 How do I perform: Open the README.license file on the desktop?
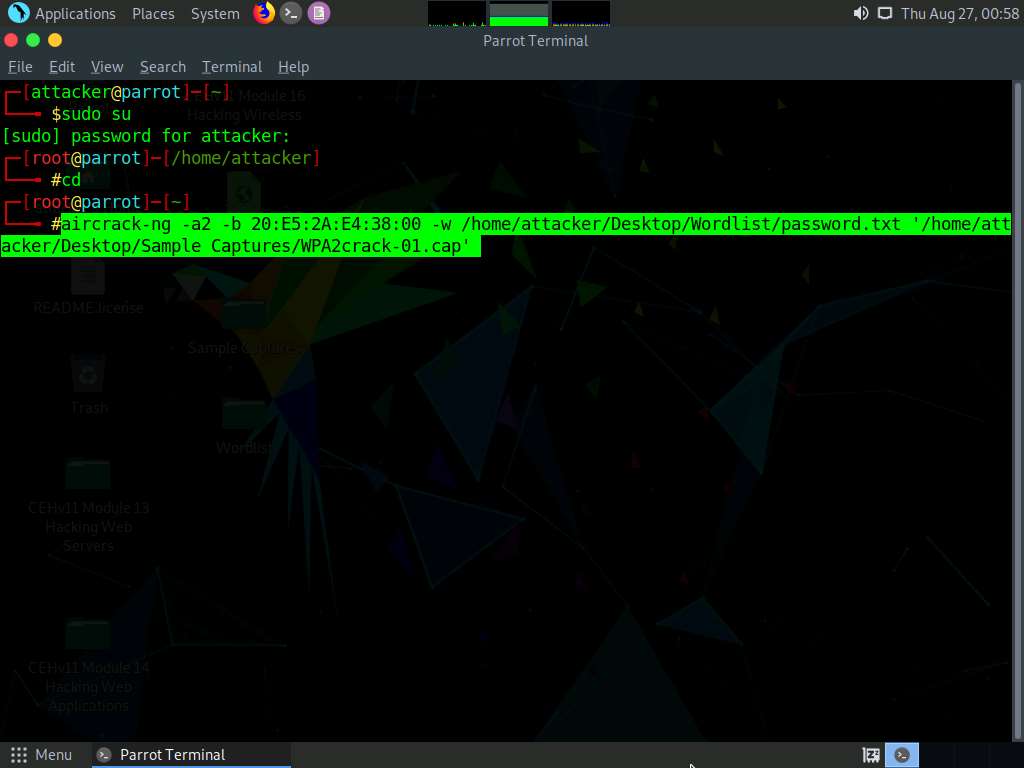(x=88, y=280)
